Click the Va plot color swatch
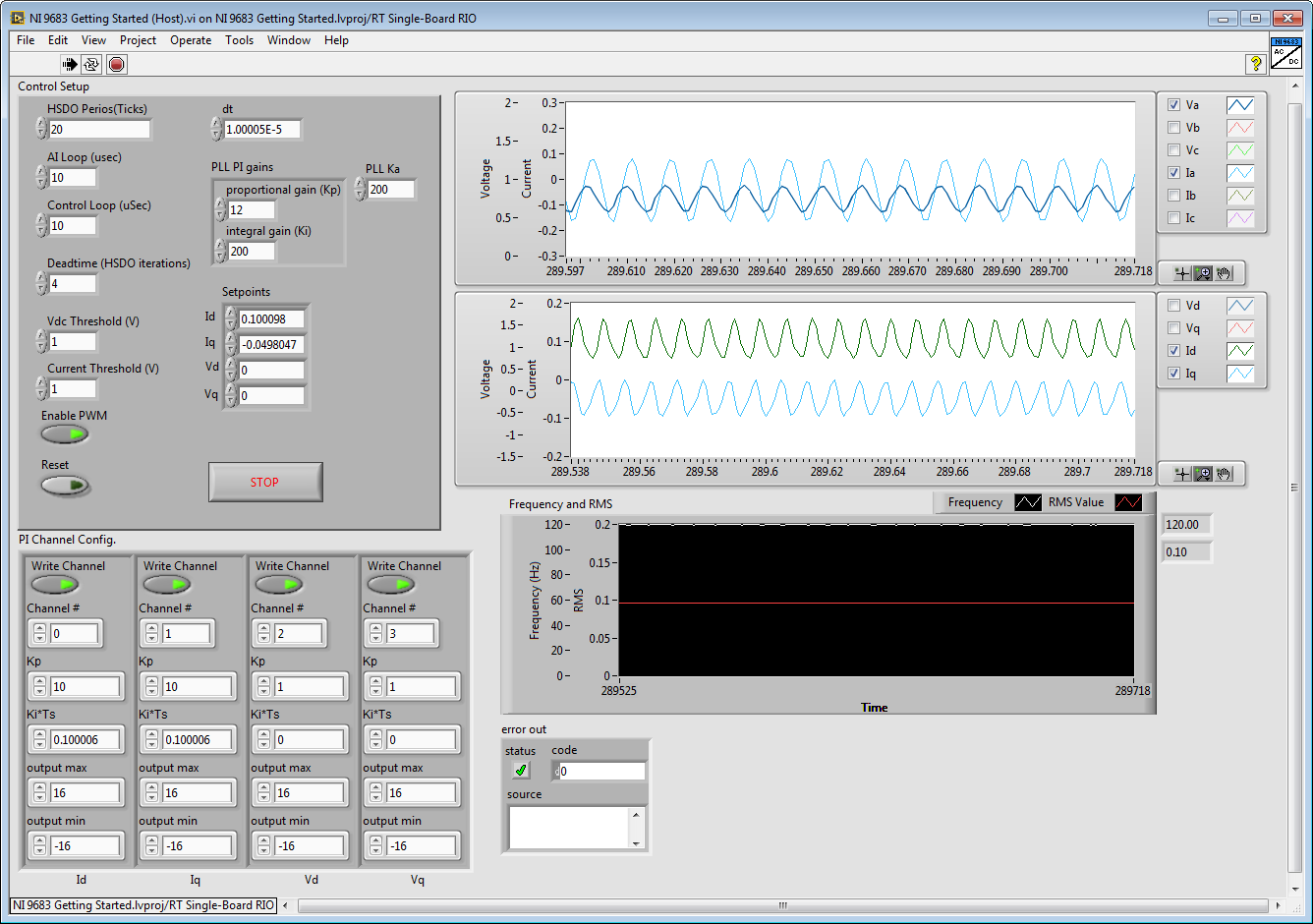Viewport: 1313px width, 924px height. point(1240,105)
